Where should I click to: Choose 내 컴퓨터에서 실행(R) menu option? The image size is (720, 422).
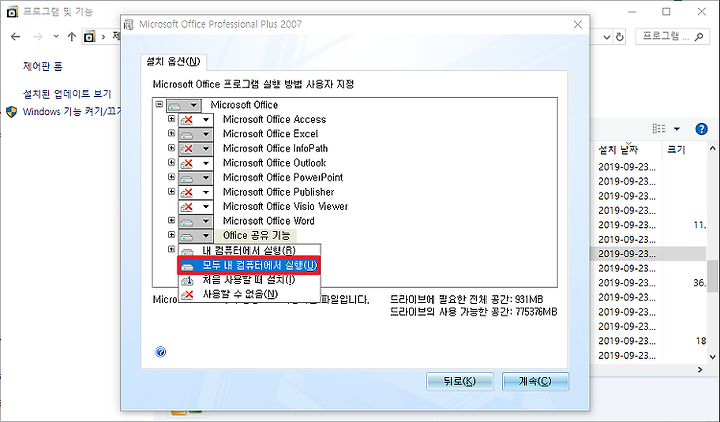click(249, 251)
